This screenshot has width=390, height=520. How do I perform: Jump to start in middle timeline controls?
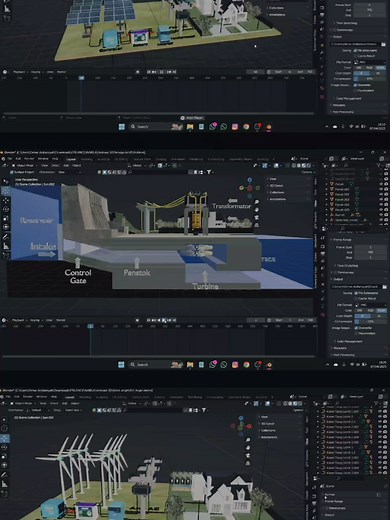click(x=149, y=320)
